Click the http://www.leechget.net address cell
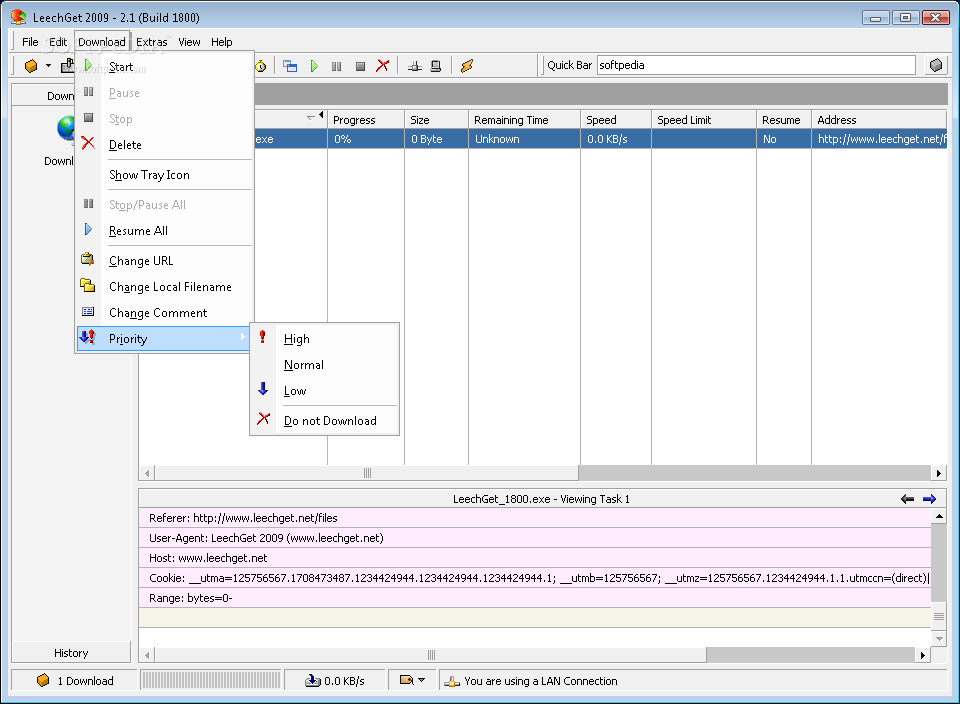The height and width of the screenshot is (704, 960). [879, 139]
